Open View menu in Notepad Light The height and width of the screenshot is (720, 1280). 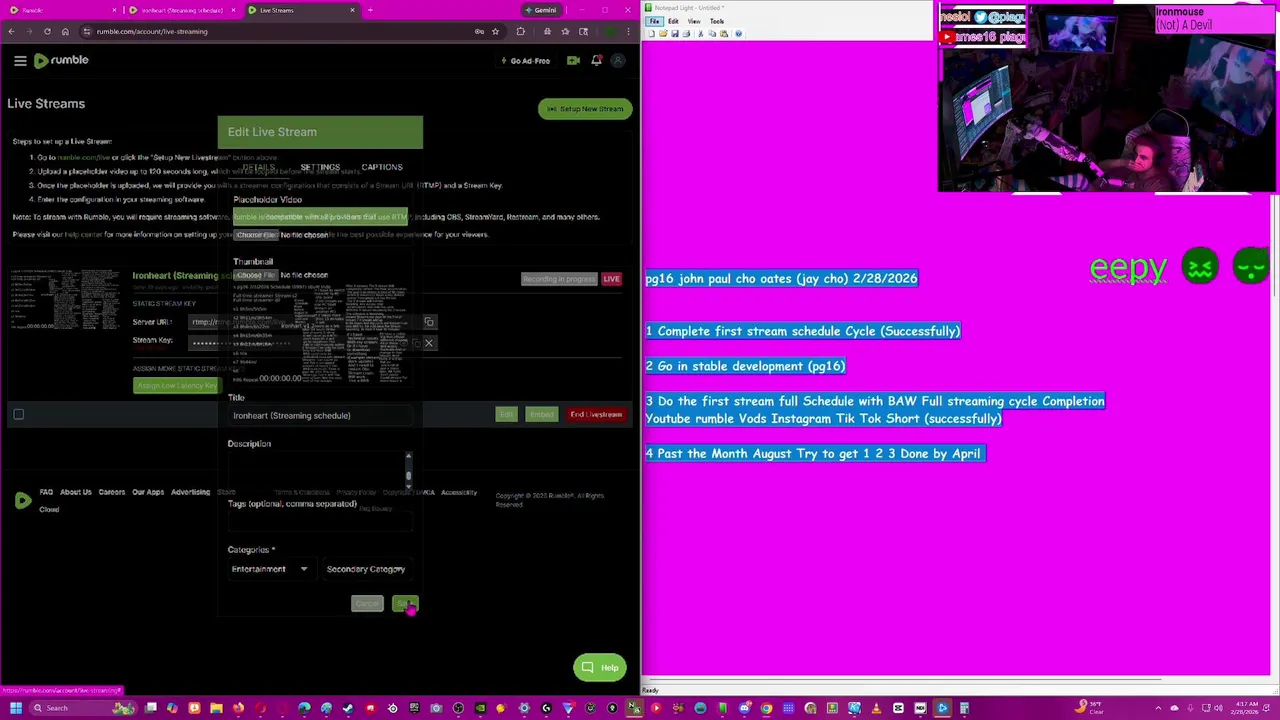[694, 21]
